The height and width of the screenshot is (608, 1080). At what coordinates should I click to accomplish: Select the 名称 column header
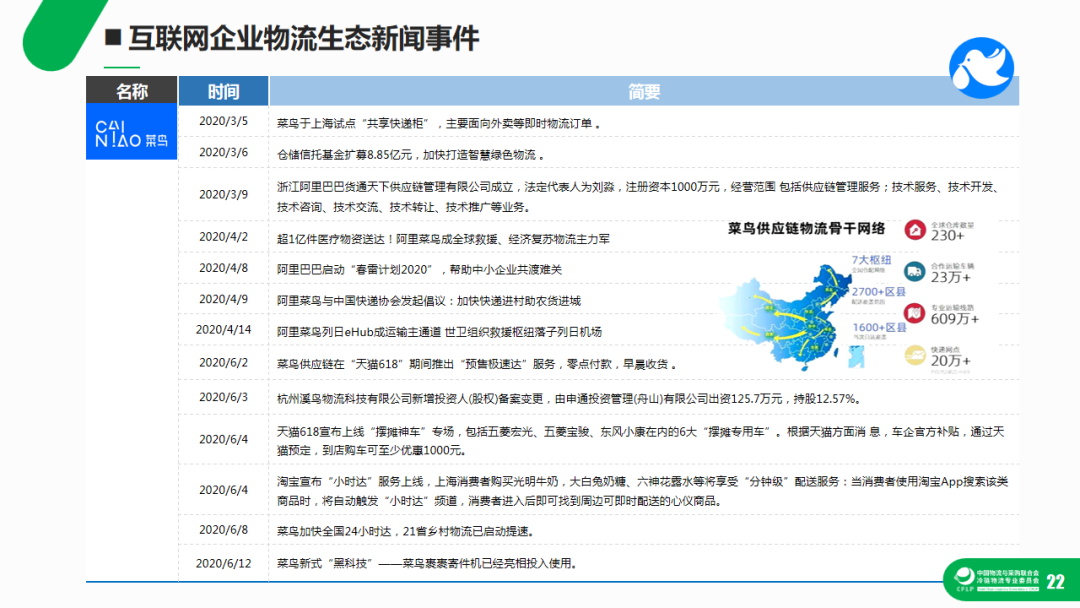click(x=132, y=92)
